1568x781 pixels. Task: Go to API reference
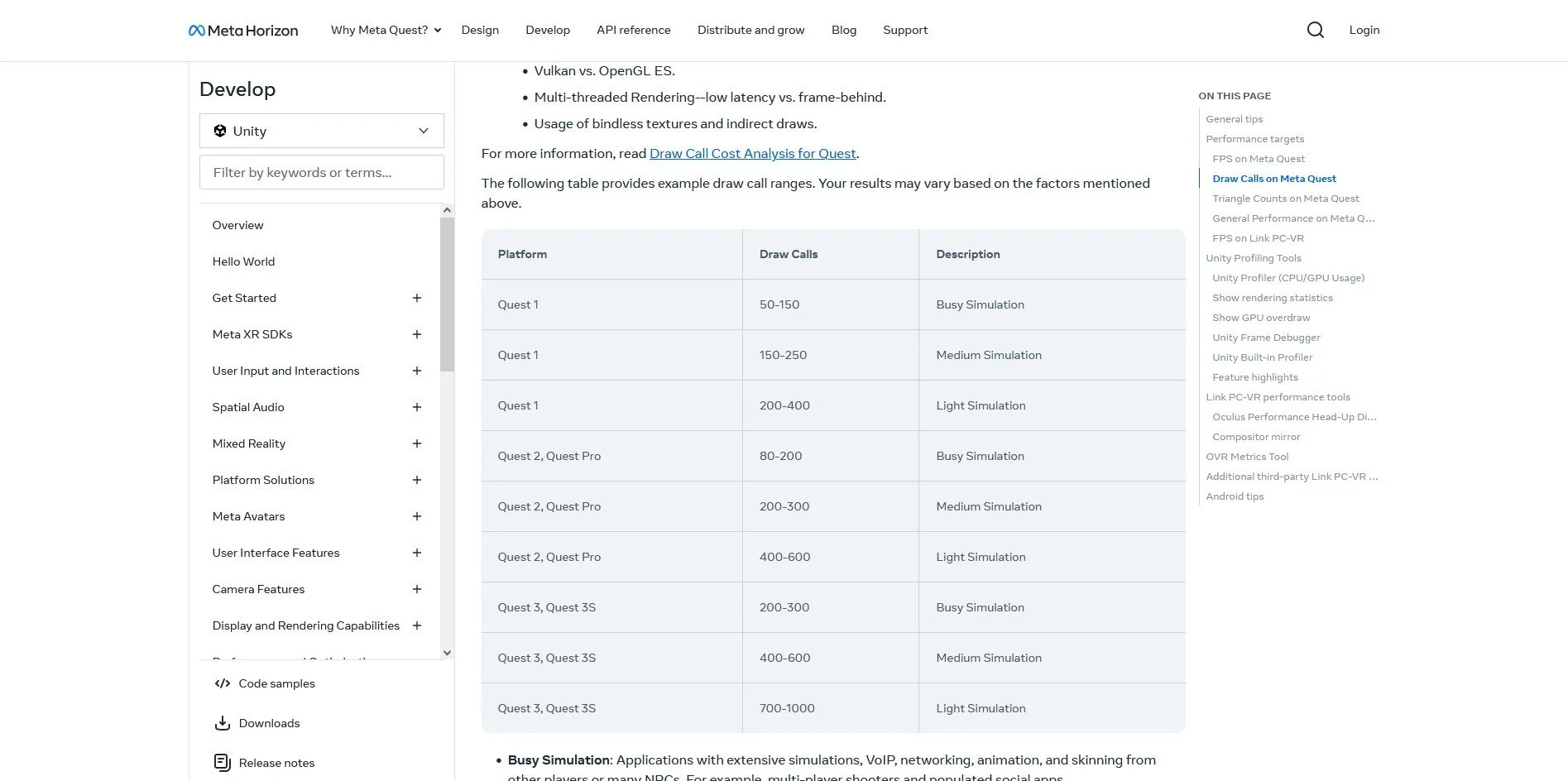click(x=634, y=30)
